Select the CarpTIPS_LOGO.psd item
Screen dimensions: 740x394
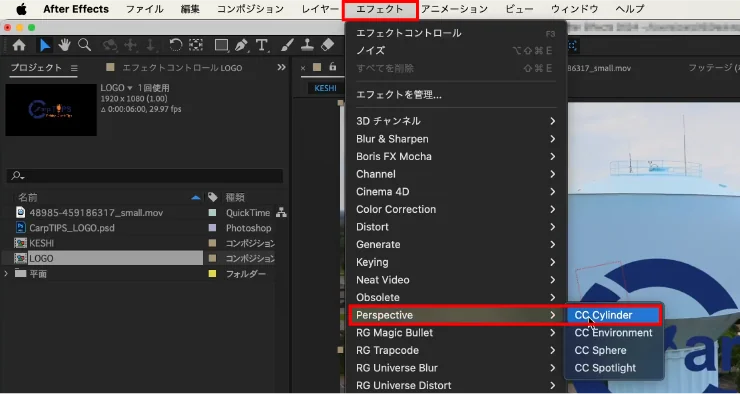[72, 228]
